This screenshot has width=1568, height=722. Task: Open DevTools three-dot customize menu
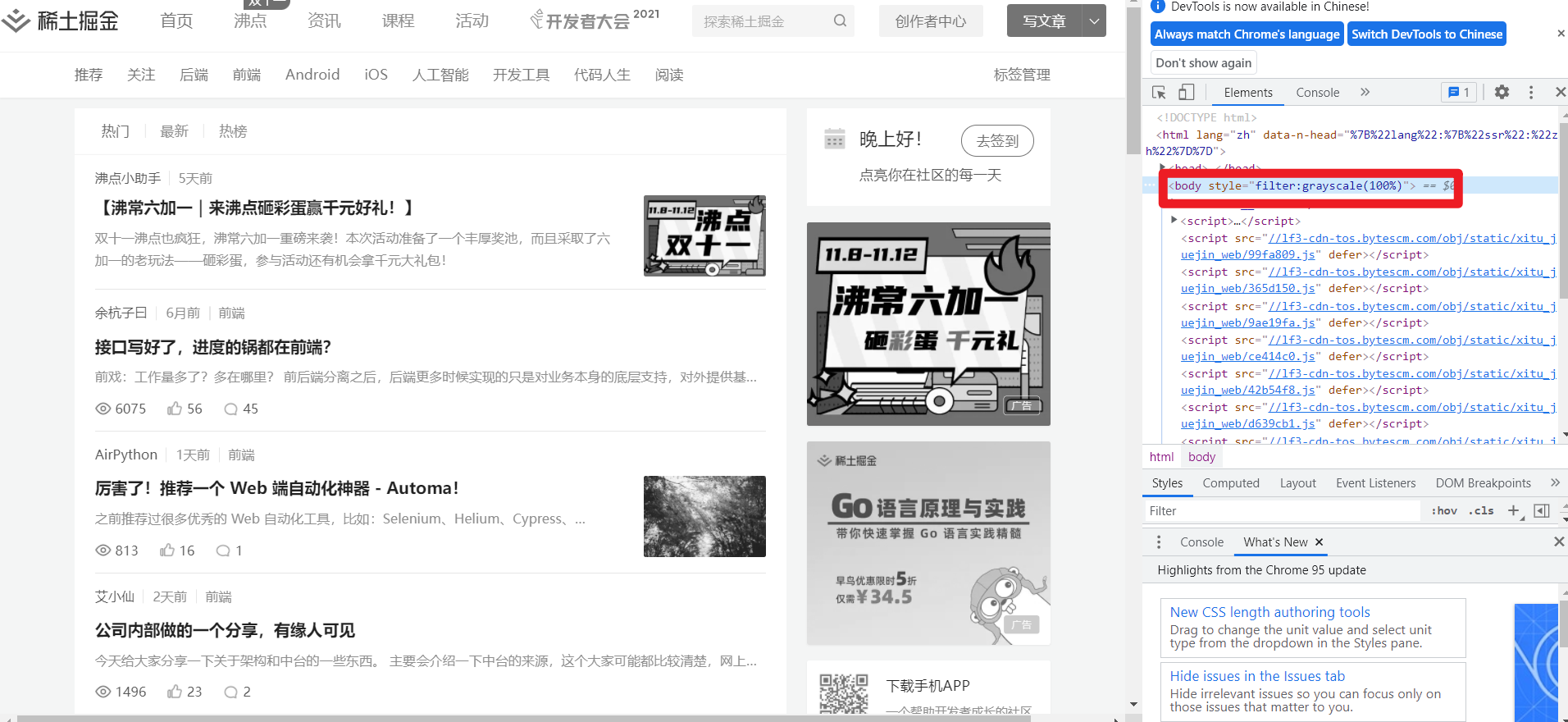pos(1530,93)
